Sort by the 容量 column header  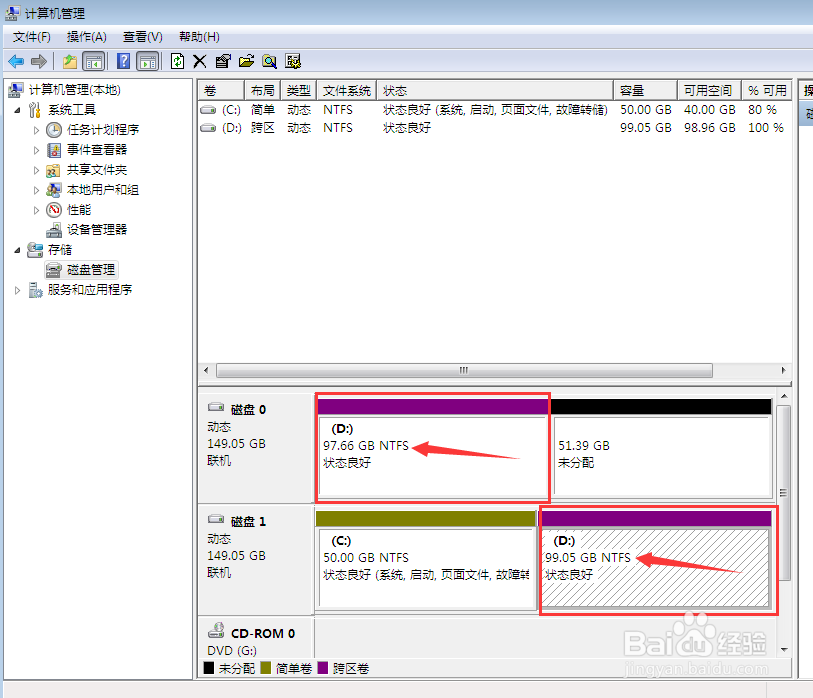646,91
